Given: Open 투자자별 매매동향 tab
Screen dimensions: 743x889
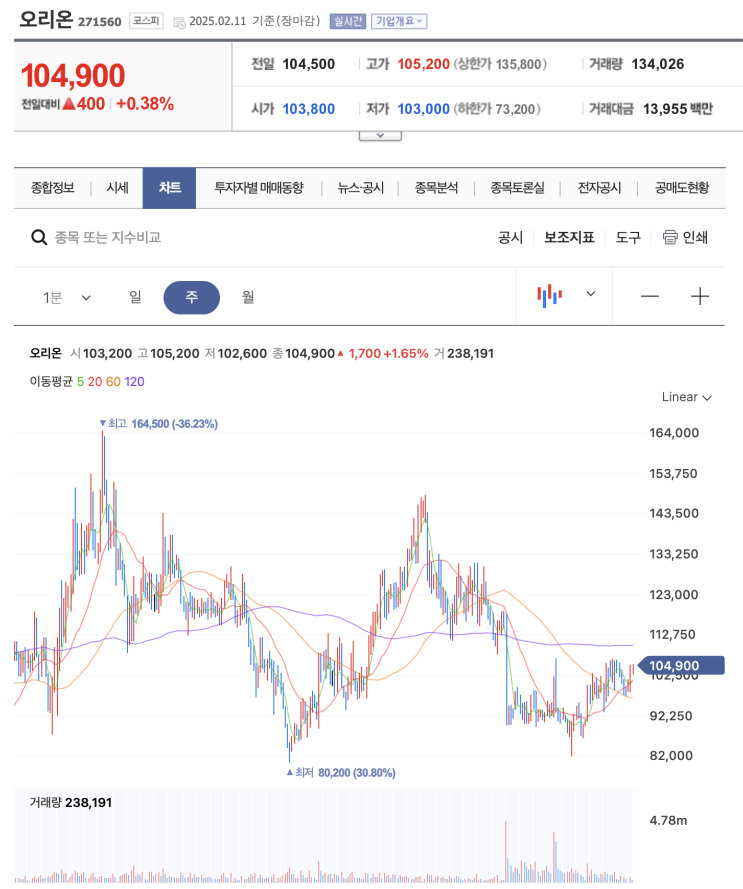Looking at the screenshot, I should click(259, 188).
